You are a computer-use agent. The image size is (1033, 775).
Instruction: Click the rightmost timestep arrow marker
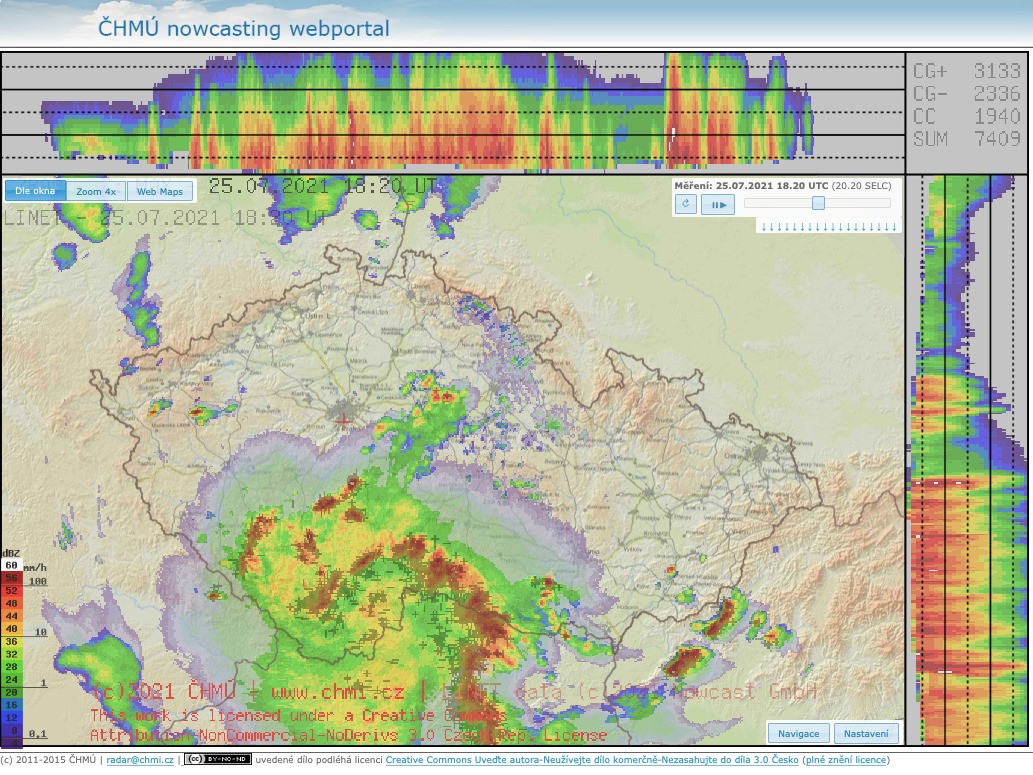(894, 227)
